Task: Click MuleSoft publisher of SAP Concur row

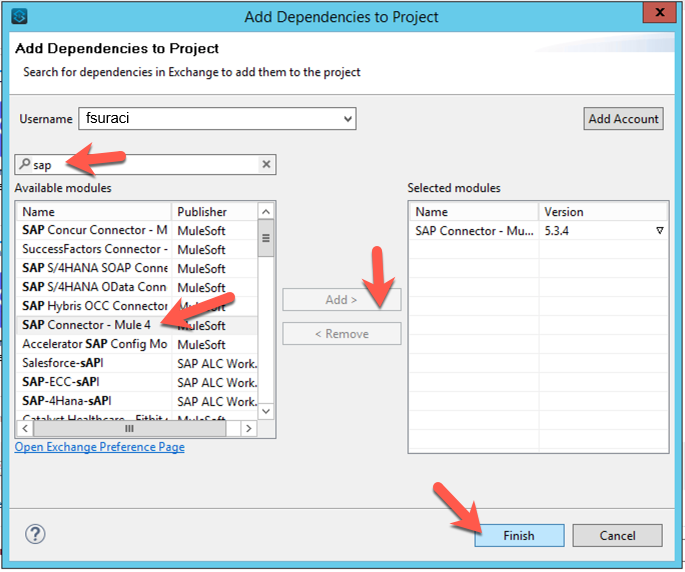Action: pos(201,231)
